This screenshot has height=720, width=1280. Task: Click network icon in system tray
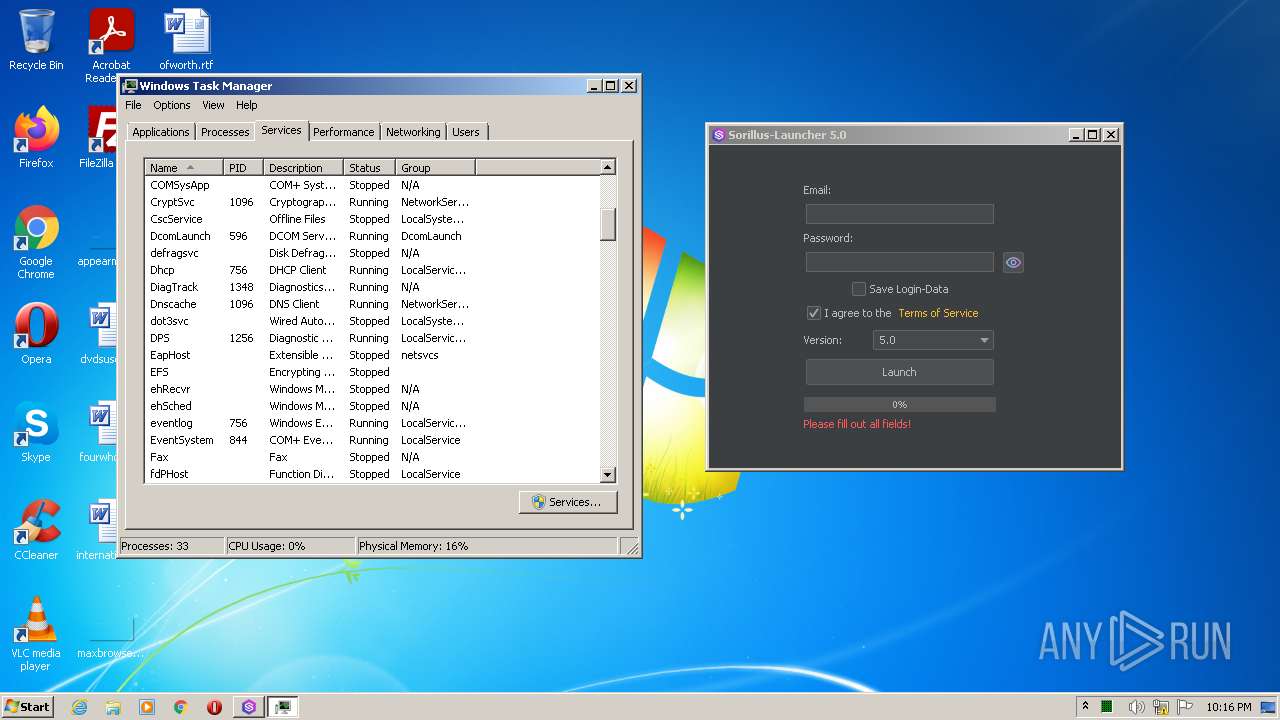pos(1161,707)
